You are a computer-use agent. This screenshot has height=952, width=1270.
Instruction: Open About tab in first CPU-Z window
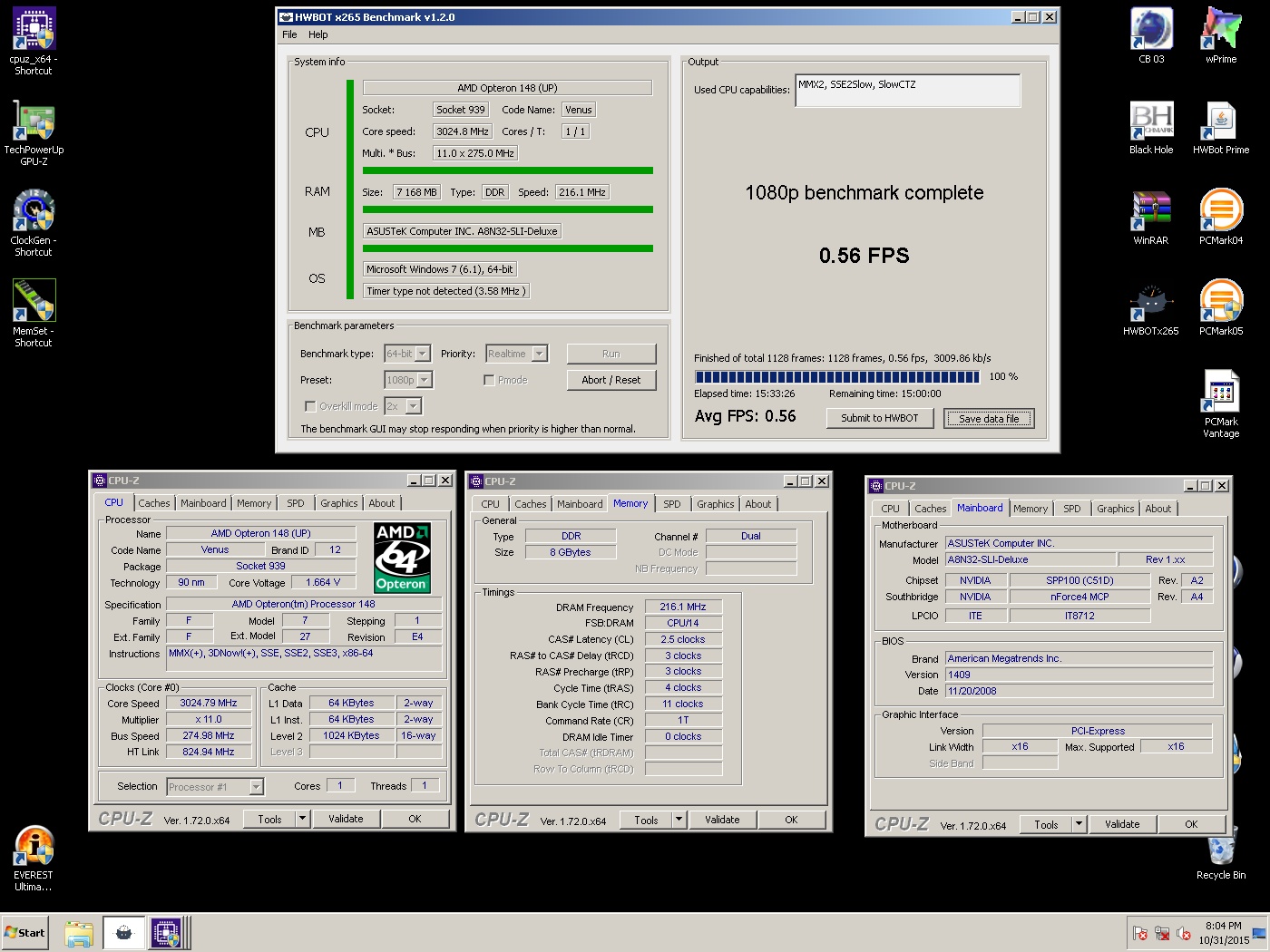(381, 503)
